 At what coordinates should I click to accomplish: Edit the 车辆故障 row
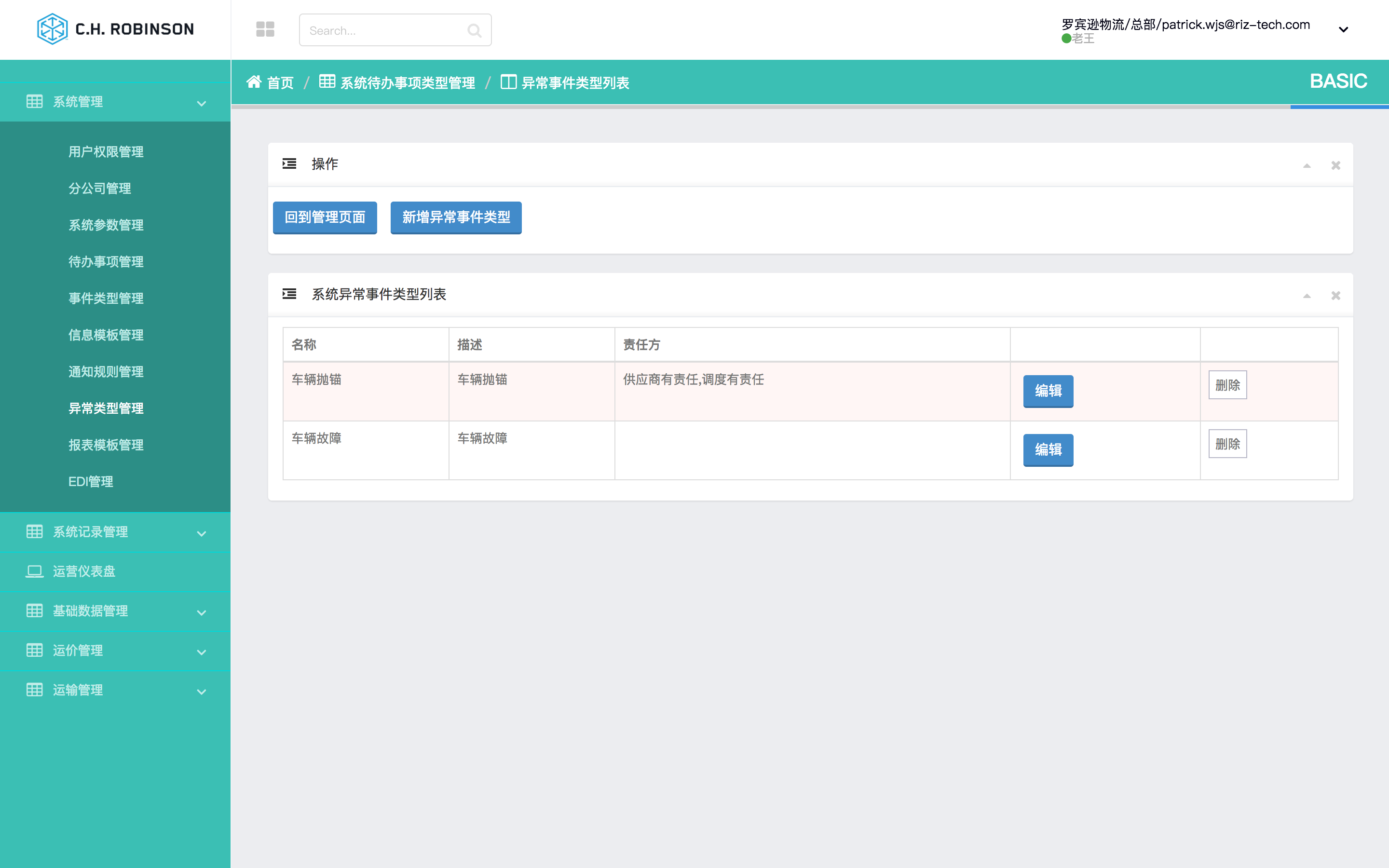pyautogui.click(x=1048, y=450)
